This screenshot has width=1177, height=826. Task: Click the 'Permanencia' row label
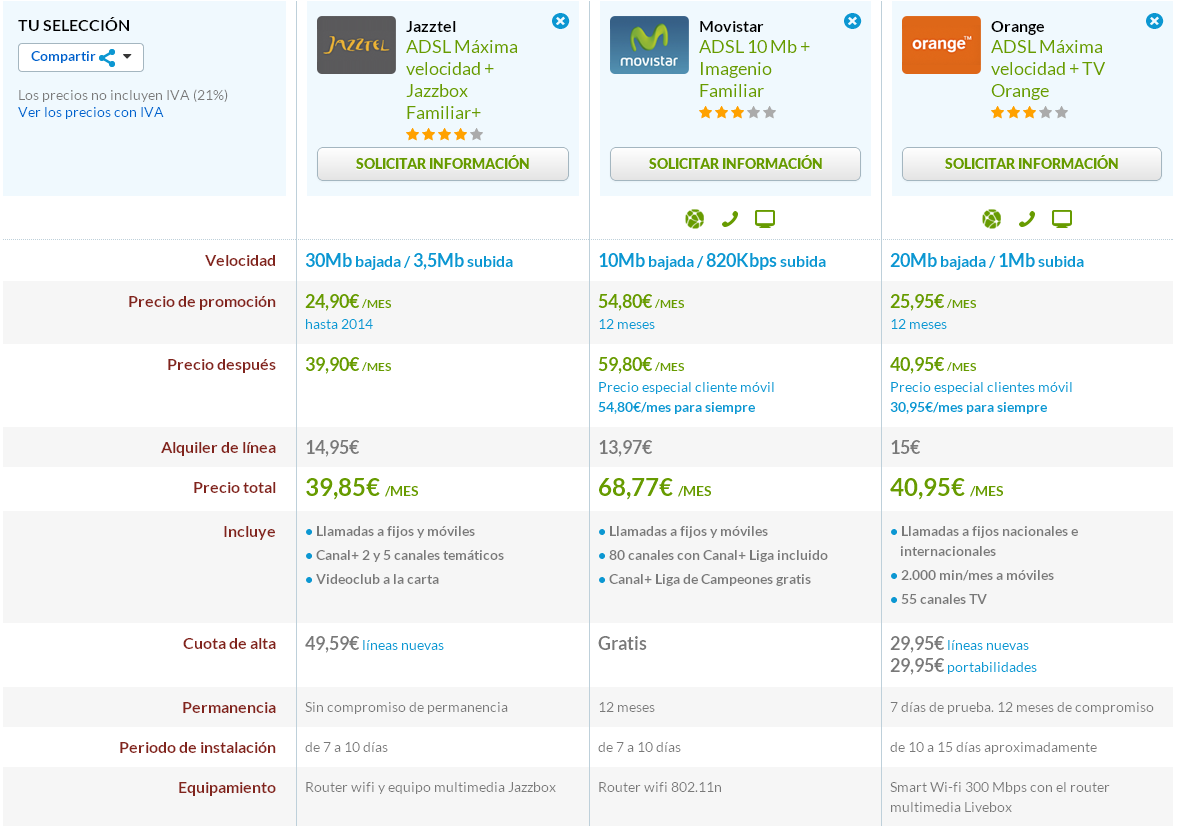point(229,707)
